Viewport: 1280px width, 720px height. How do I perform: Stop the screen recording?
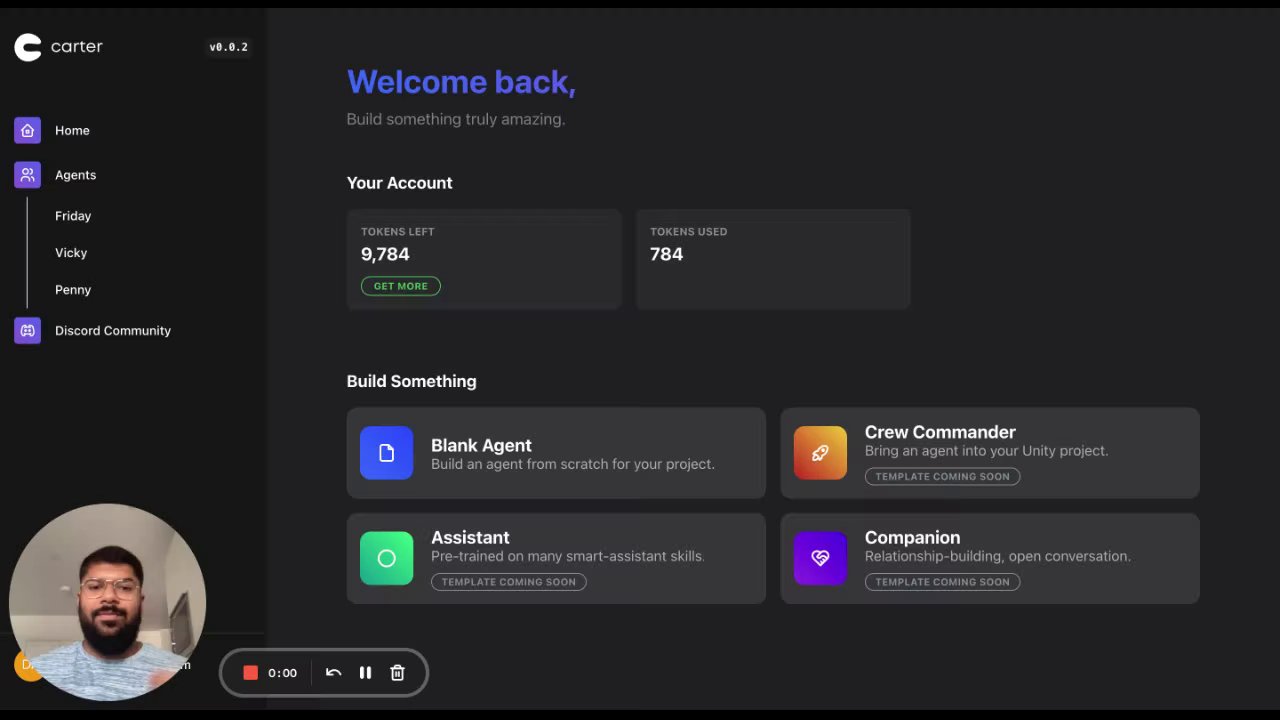pos(250,673)
